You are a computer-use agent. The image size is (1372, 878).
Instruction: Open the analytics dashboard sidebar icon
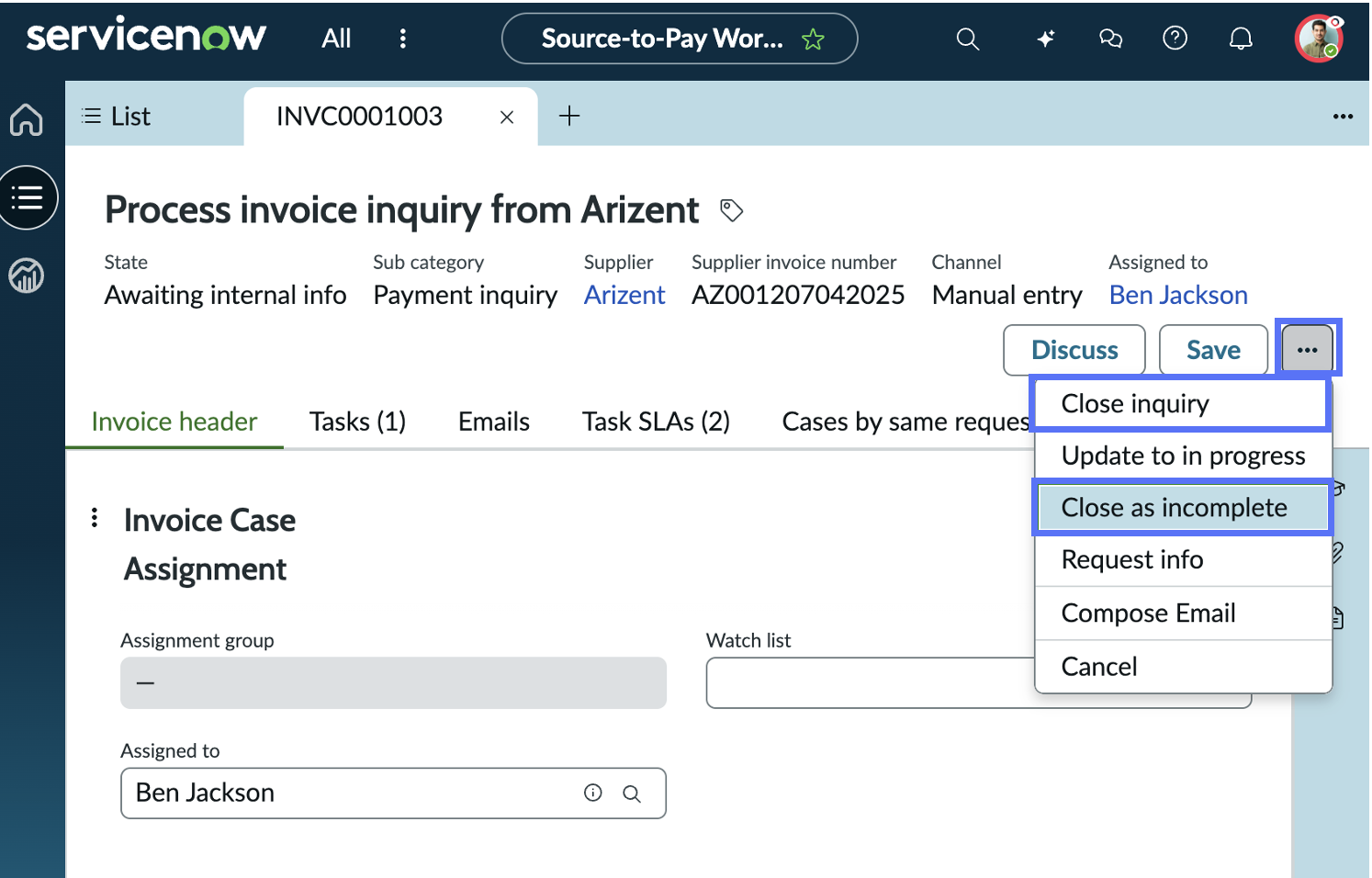click(x=27, y=276)
